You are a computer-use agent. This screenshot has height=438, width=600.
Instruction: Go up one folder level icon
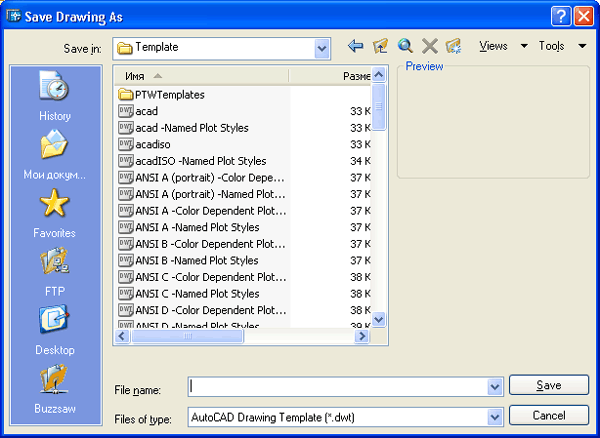380,46
